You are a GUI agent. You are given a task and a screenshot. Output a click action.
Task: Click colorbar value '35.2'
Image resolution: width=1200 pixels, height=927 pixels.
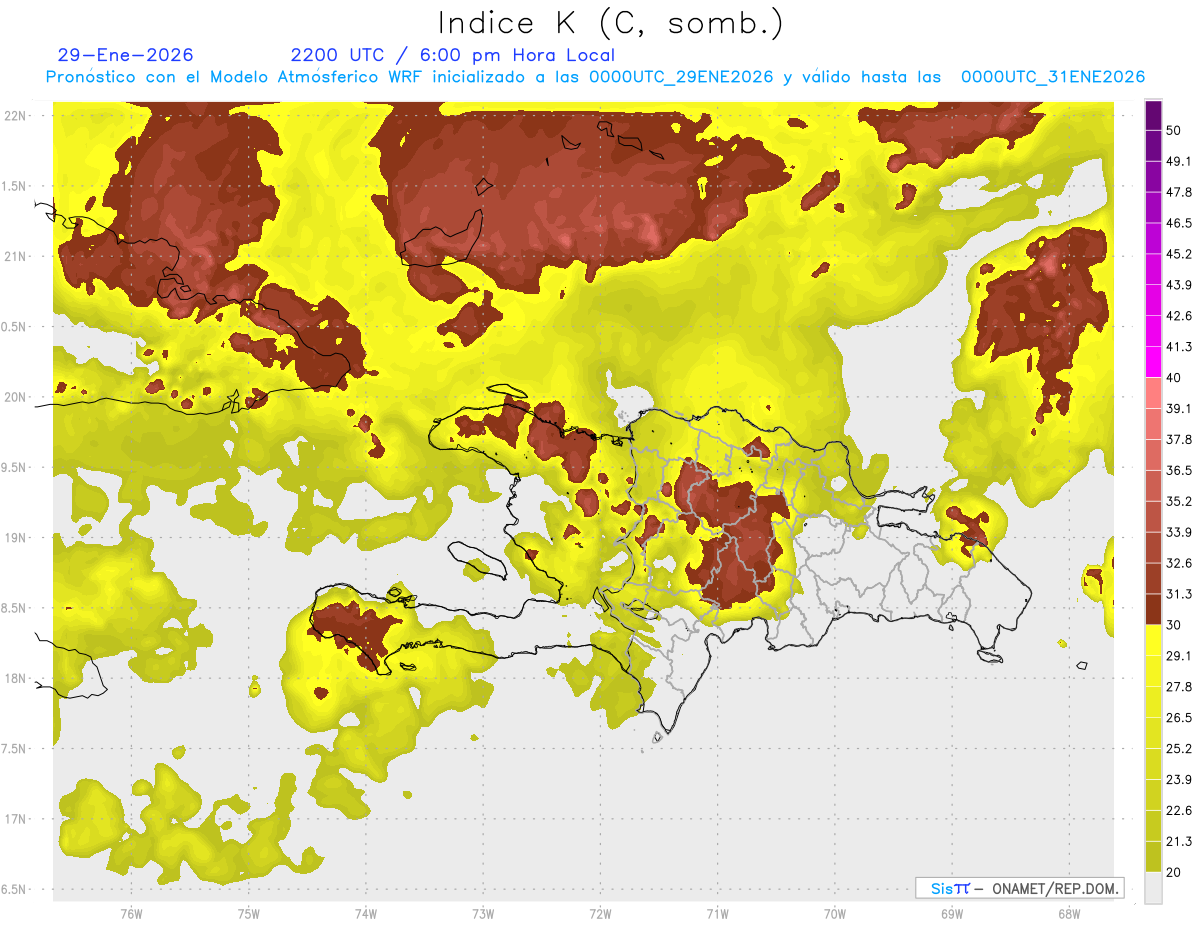pos(1179,501)
